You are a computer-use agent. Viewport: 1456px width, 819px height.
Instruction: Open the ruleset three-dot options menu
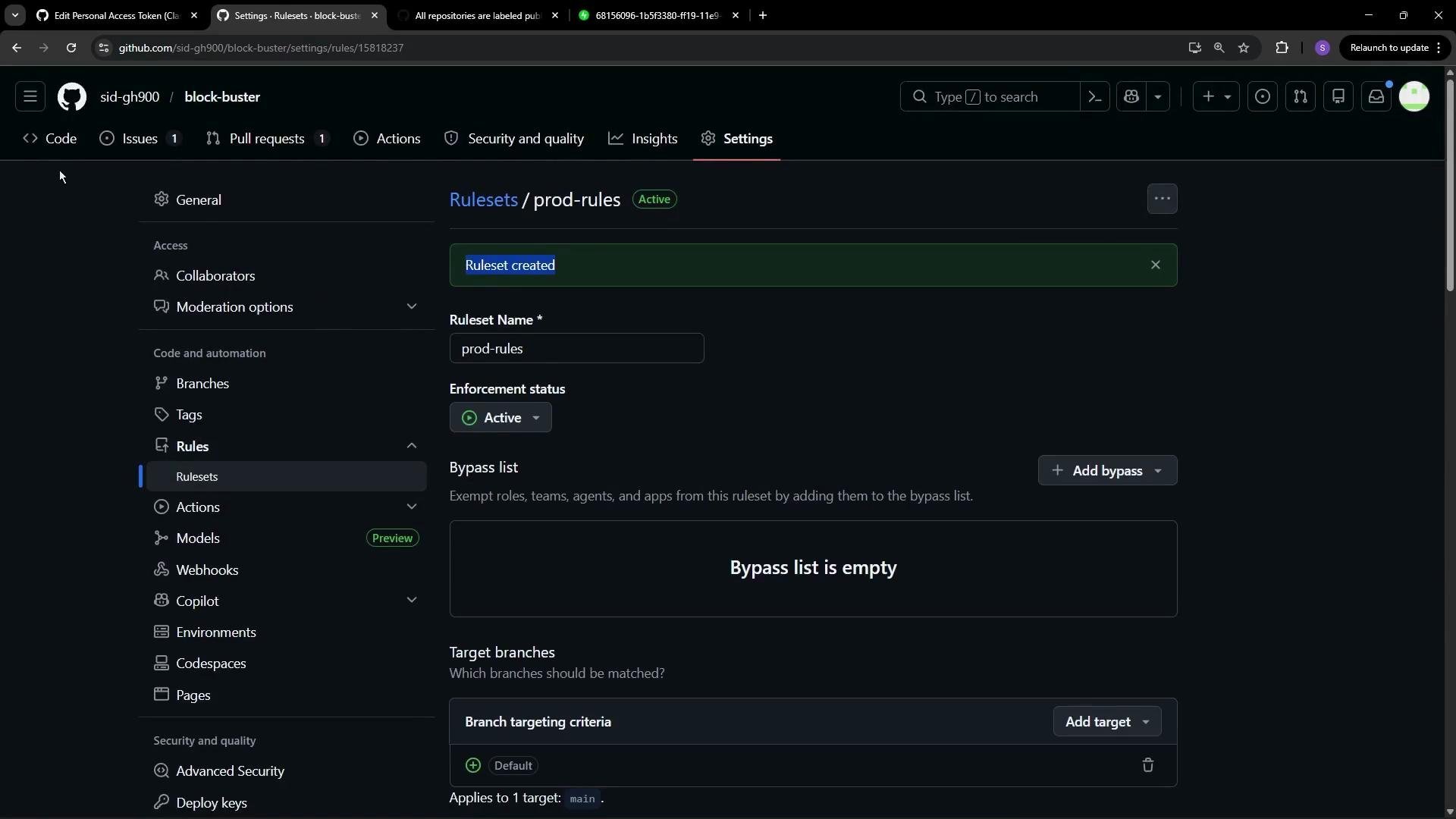click(x=1163, y=199)
